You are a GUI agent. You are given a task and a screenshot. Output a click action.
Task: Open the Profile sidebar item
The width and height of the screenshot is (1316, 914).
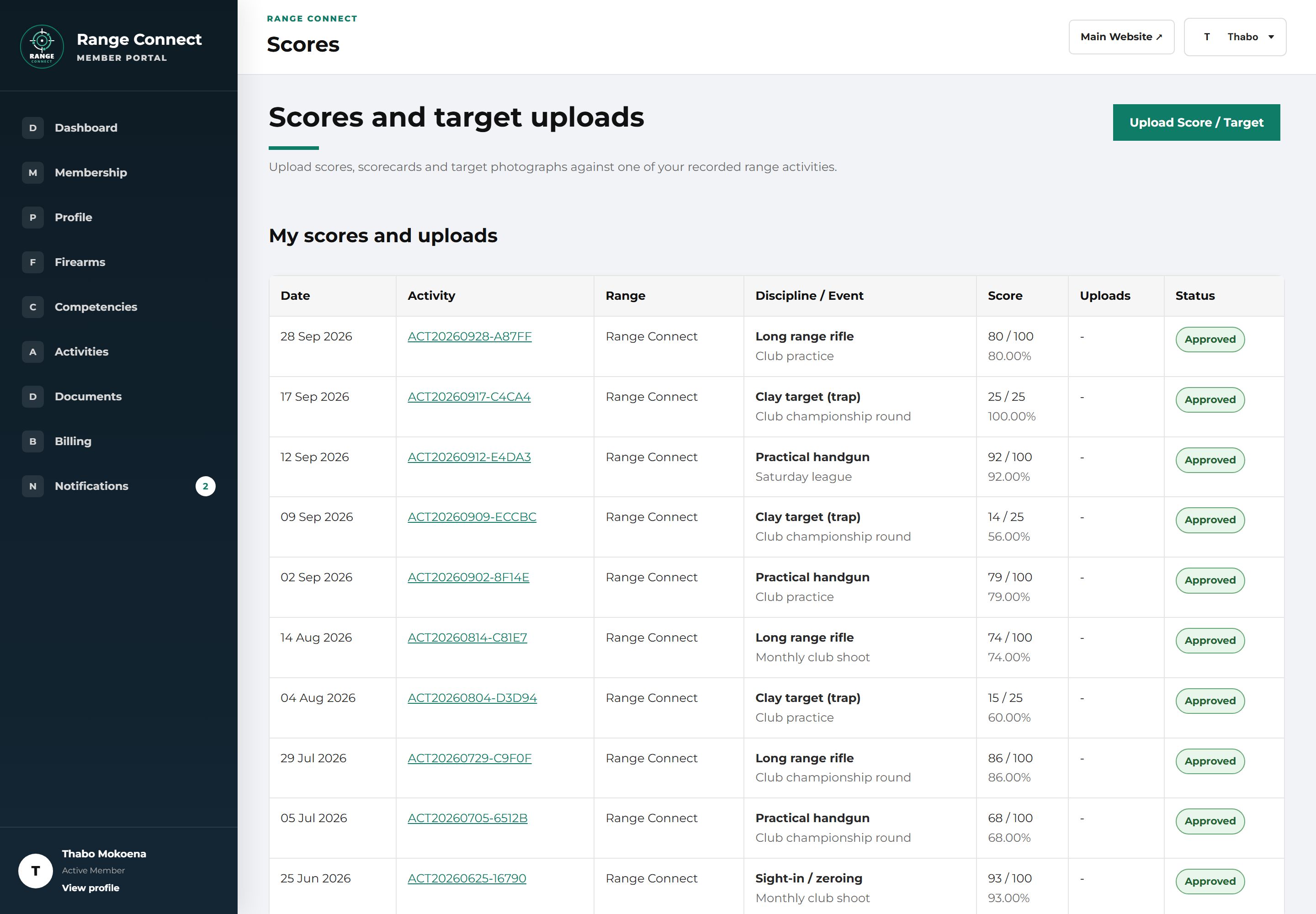[x=118, y=218]
